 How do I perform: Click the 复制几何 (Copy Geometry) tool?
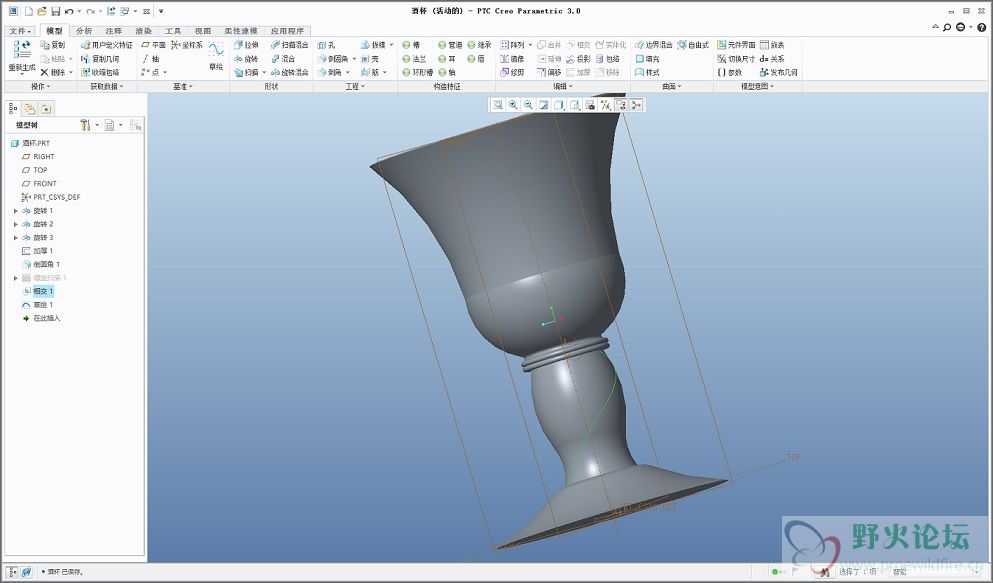(x=100, y=59)
